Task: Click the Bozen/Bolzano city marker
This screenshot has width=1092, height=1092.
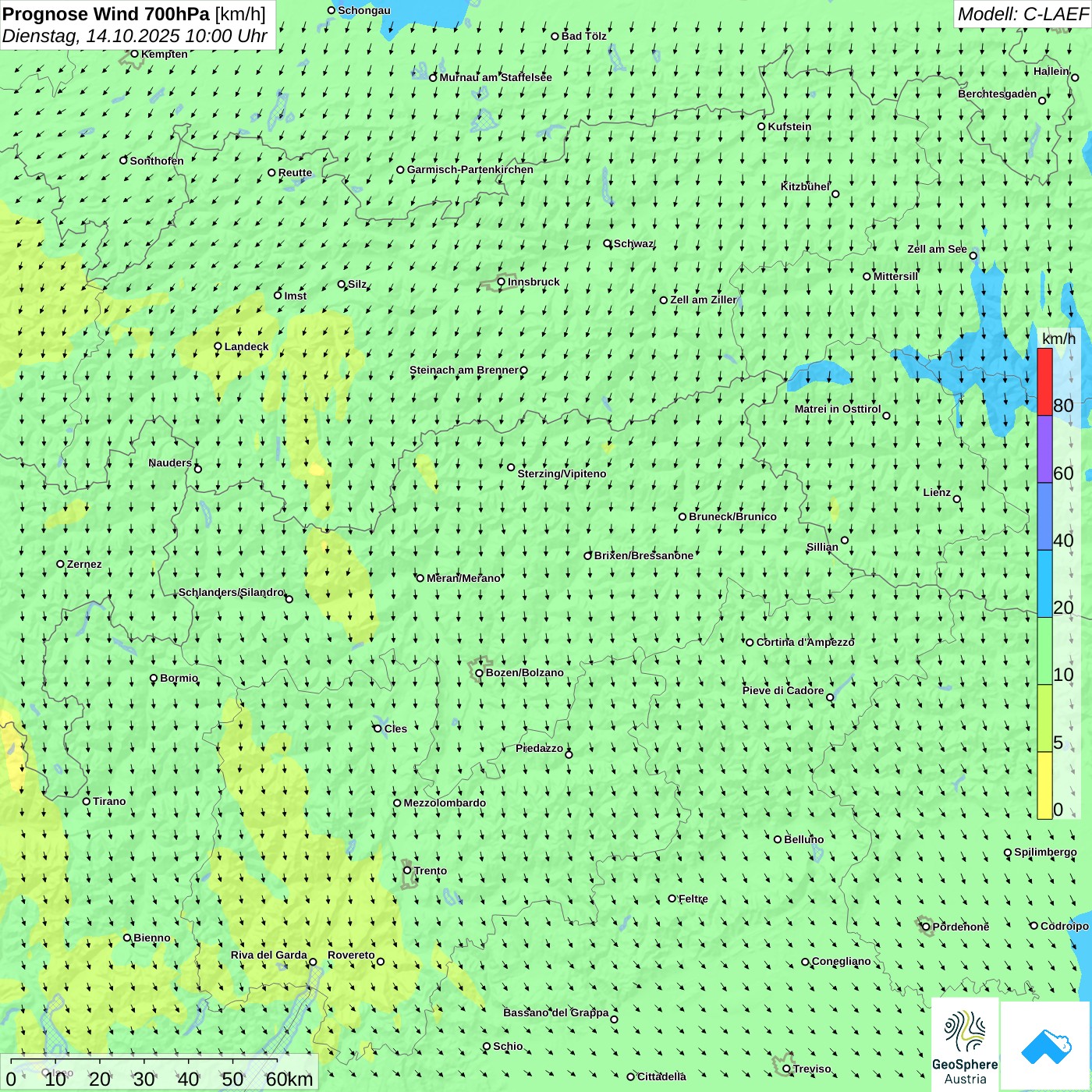Action: pos(480,672)
